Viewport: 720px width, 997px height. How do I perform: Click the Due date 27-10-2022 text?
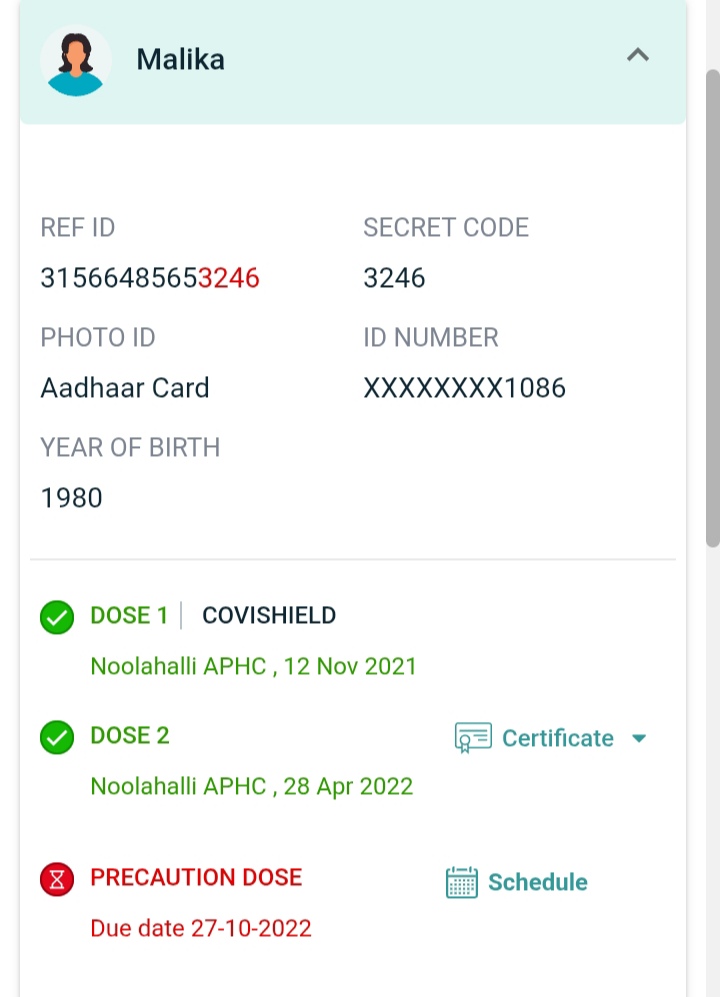coord(201,928)
